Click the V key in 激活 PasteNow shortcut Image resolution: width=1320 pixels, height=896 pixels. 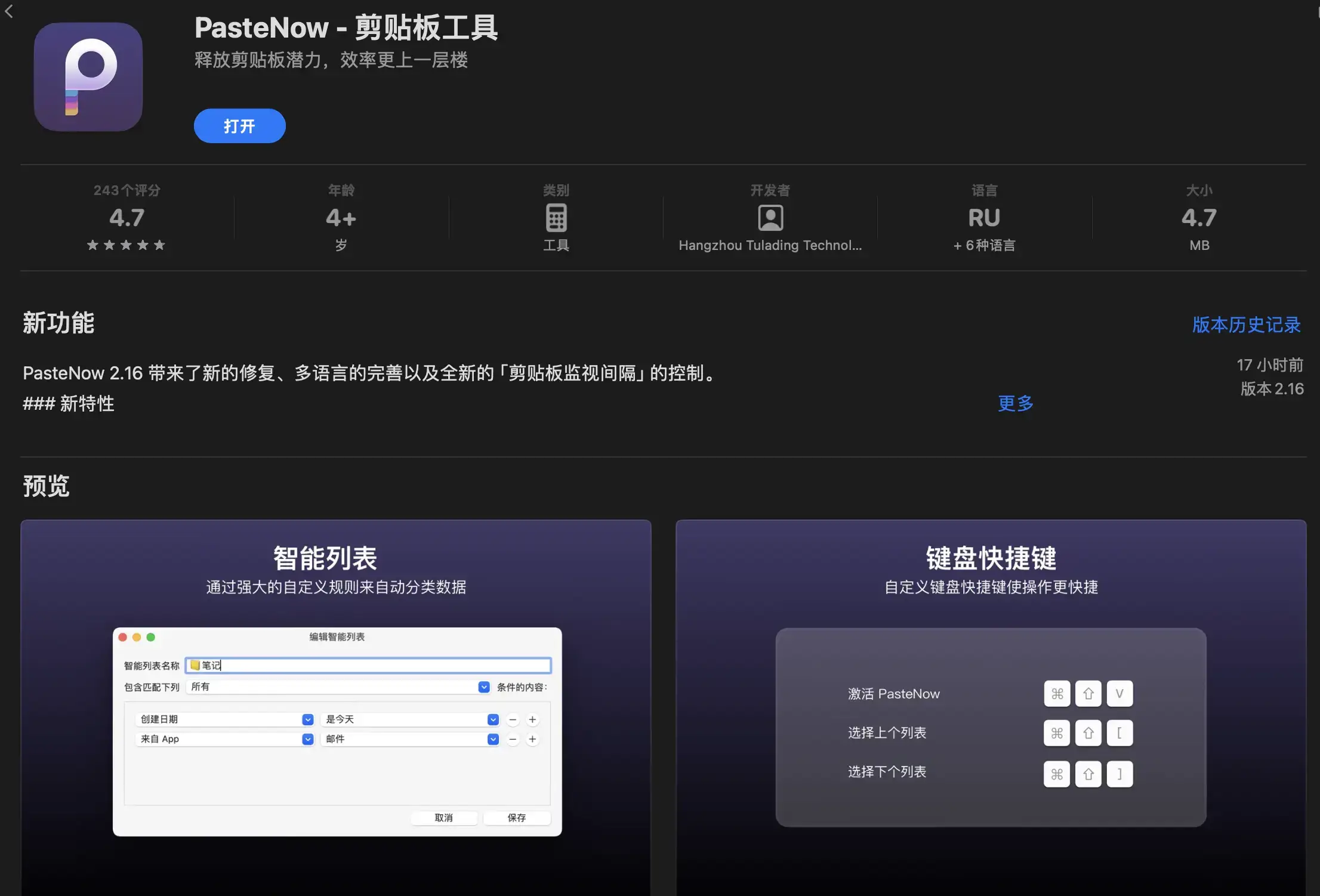1119,694
